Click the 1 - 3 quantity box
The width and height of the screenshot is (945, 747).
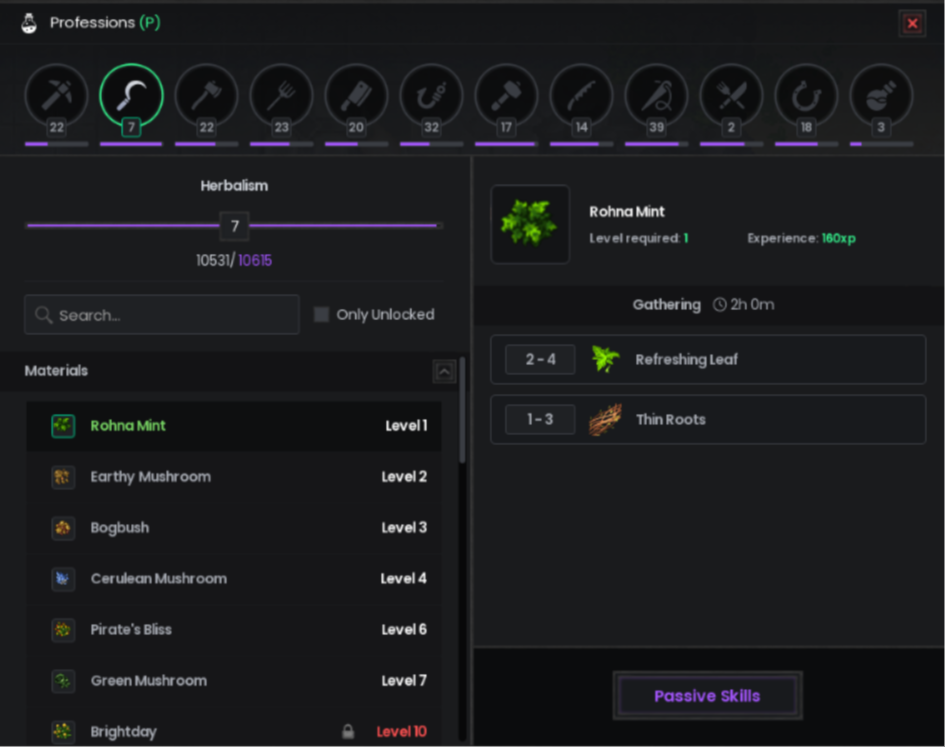pyautogui.click(x=540, y=420)
